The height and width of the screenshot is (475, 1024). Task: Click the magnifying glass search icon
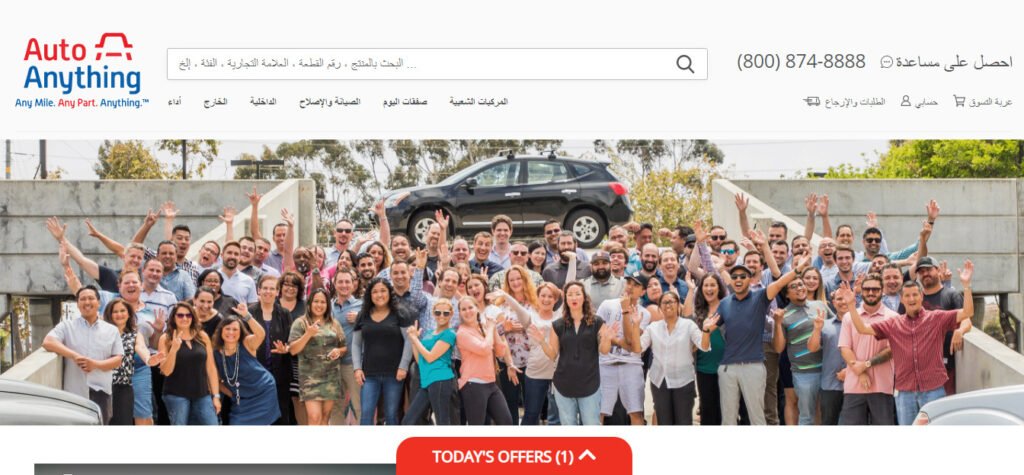(x=685, y=64)
